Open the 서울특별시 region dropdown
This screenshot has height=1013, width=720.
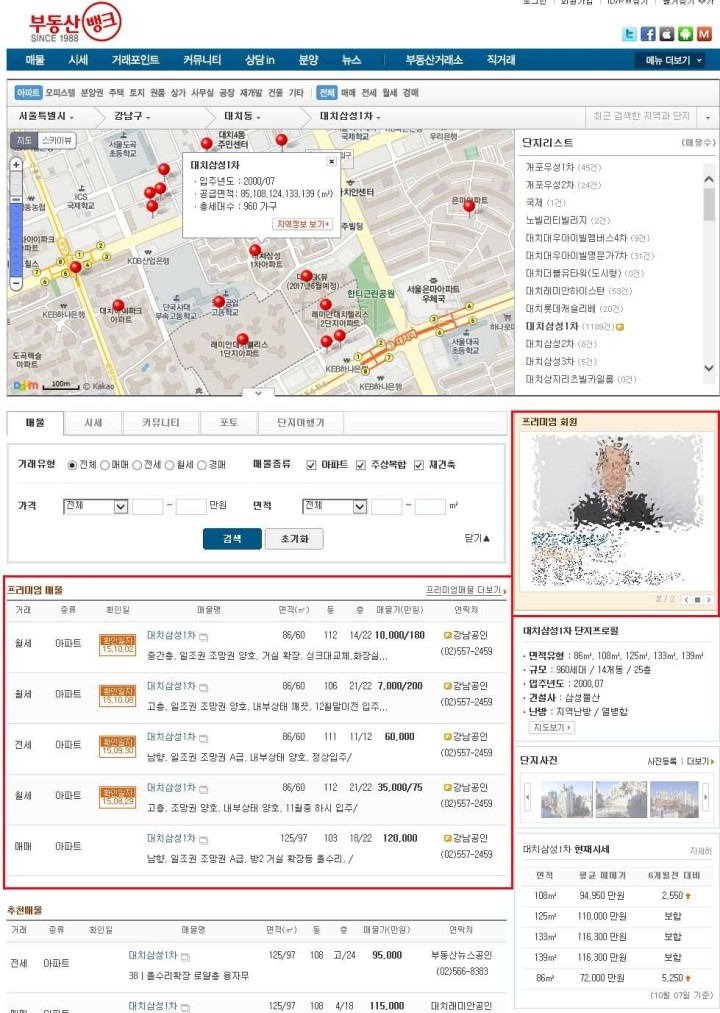pyautogui.click(x=47, y=116)
